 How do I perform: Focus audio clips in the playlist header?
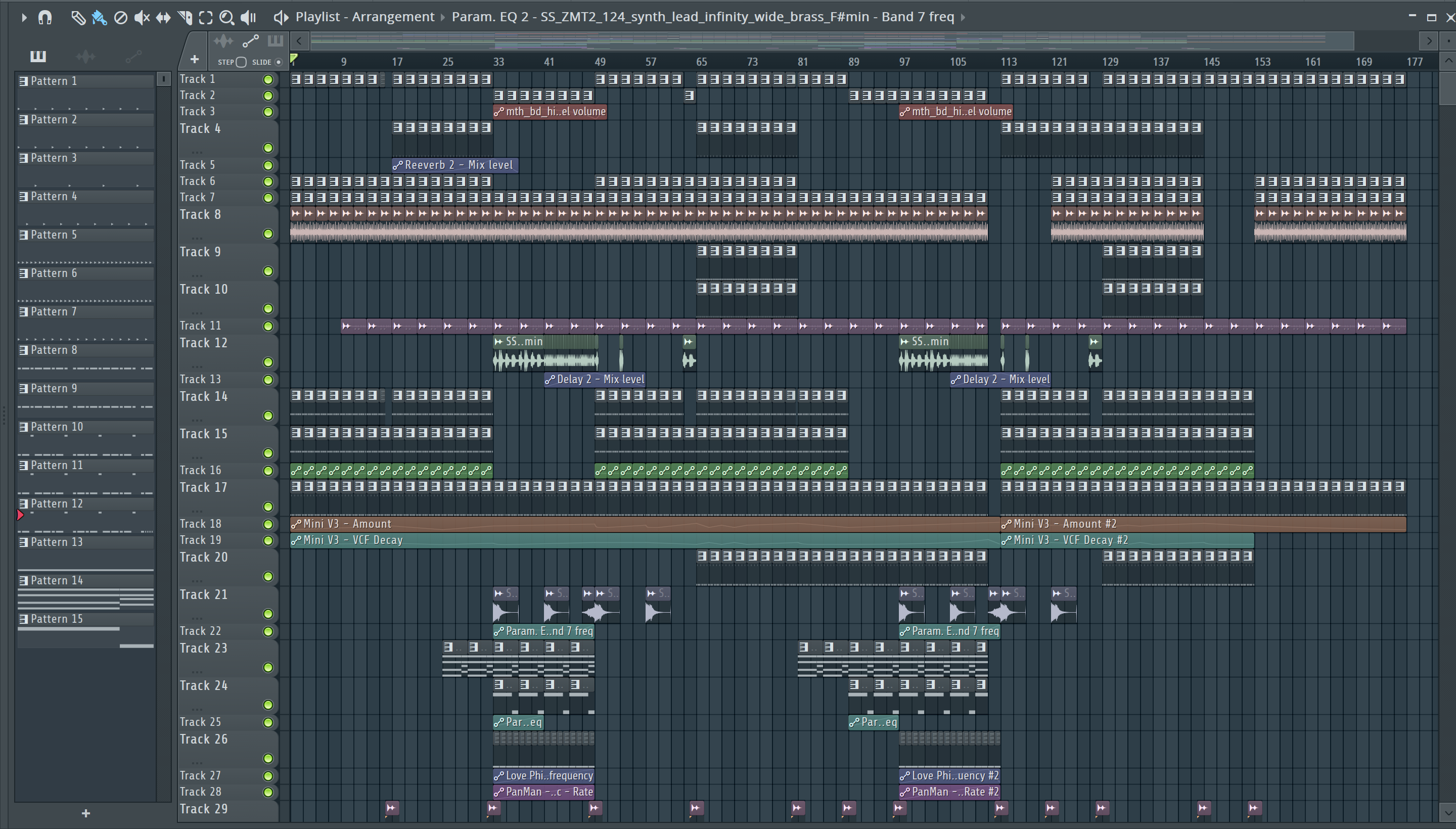(x=223, y=41)
